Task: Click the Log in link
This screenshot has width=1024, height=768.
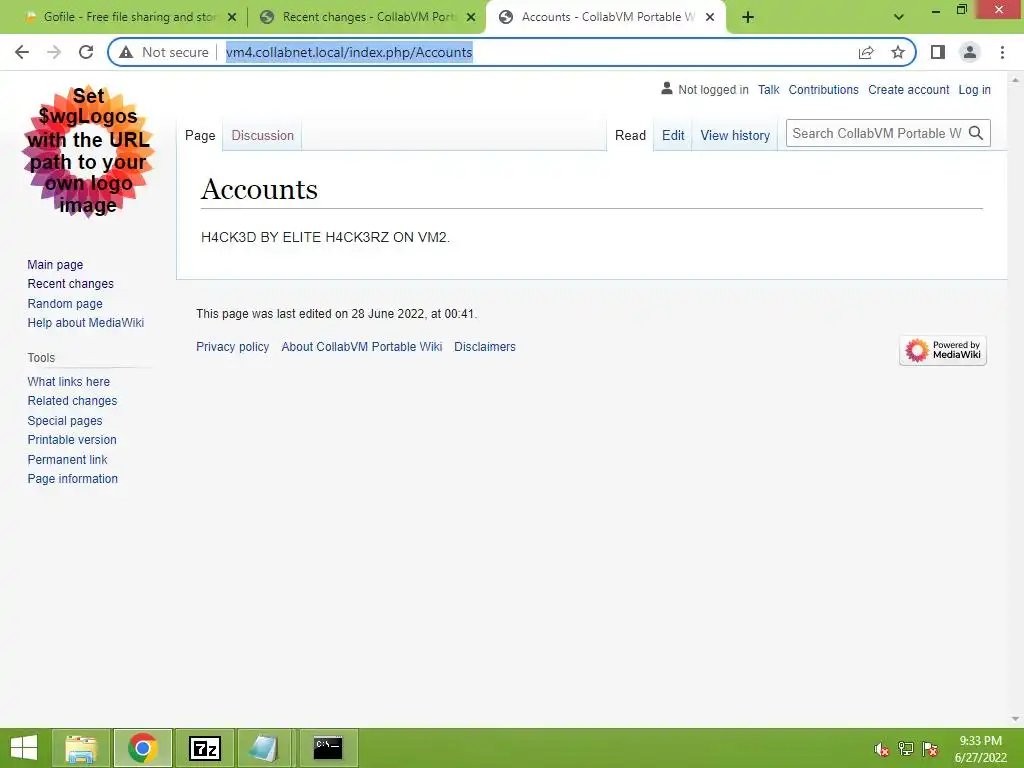Action: 974,89
